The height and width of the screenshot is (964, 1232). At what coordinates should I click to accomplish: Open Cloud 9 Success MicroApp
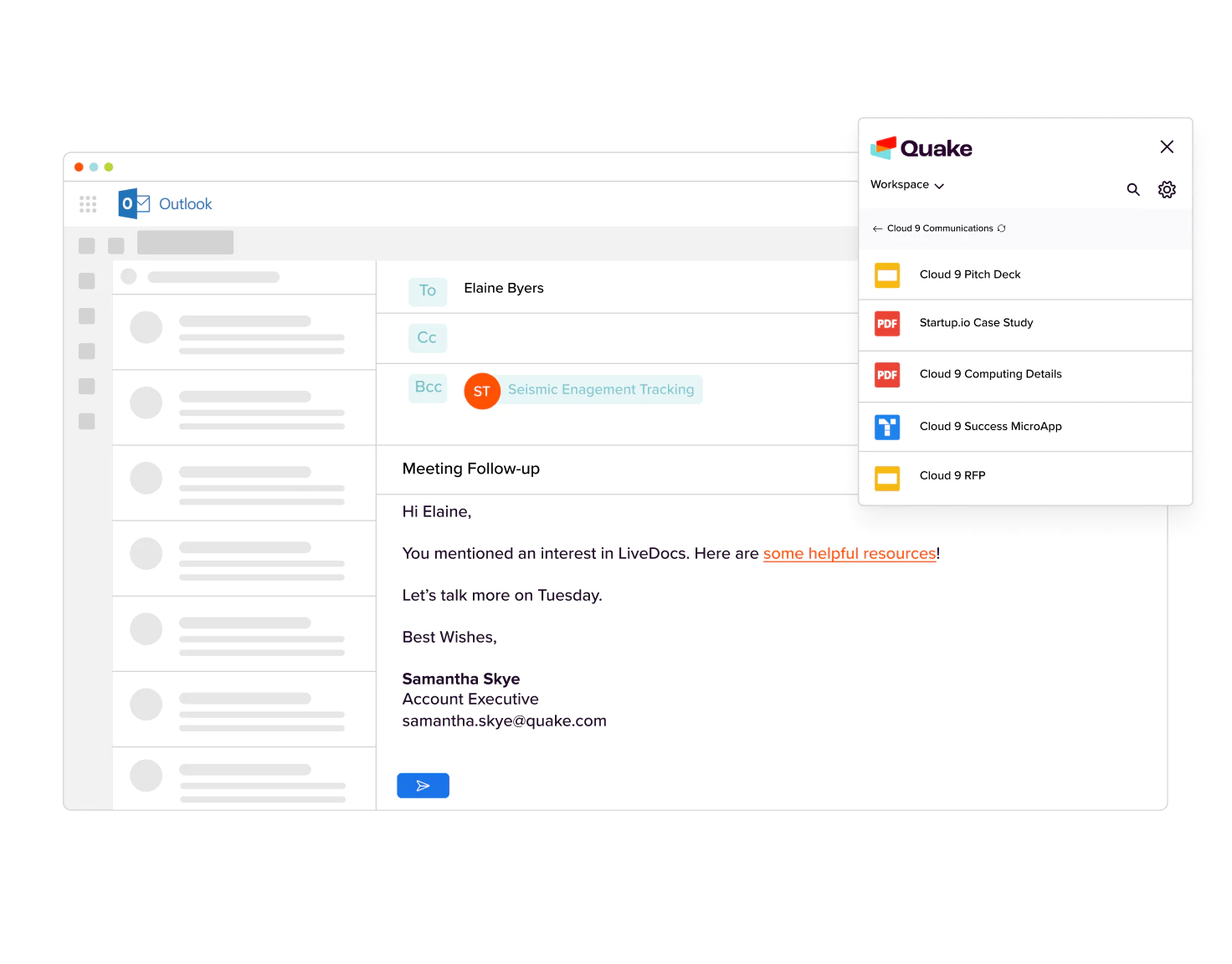coord(1025,428)
